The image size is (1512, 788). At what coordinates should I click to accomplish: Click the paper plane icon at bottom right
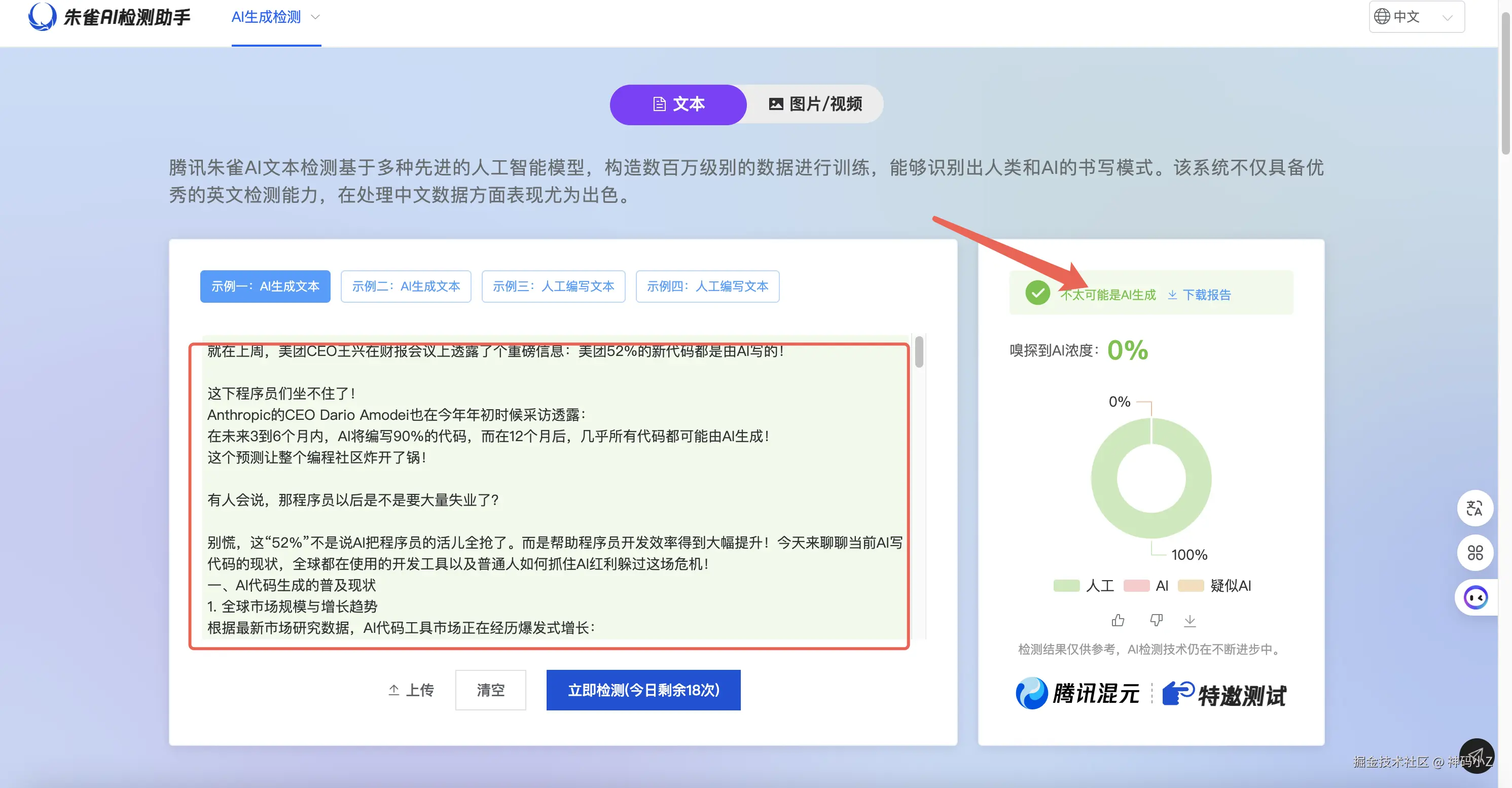tap(1476, 756)
